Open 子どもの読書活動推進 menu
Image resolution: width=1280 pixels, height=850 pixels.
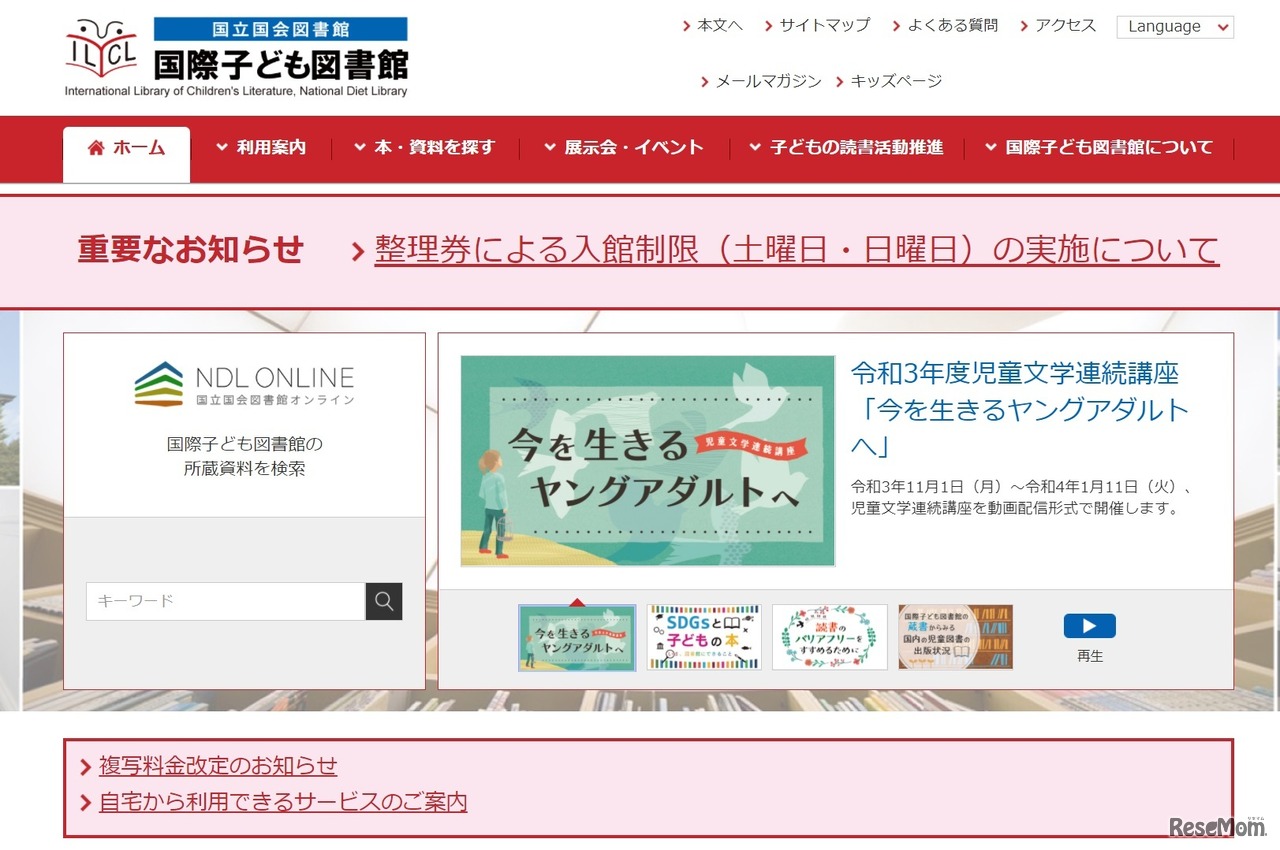tap(847, 147)
